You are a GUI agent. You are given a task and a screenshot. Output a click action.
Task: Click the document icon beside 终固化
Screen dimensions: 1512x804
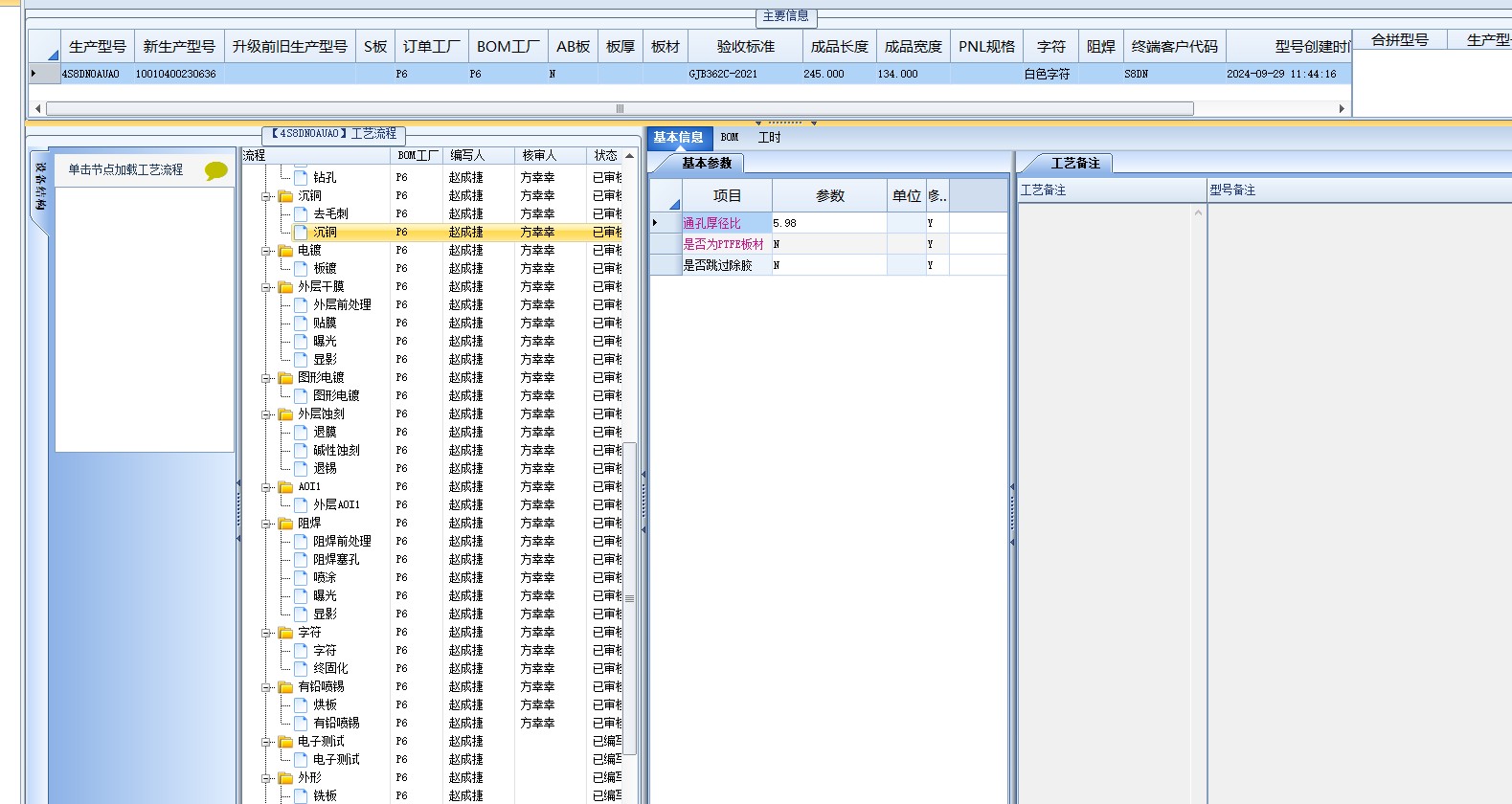(x=301, y=668)
